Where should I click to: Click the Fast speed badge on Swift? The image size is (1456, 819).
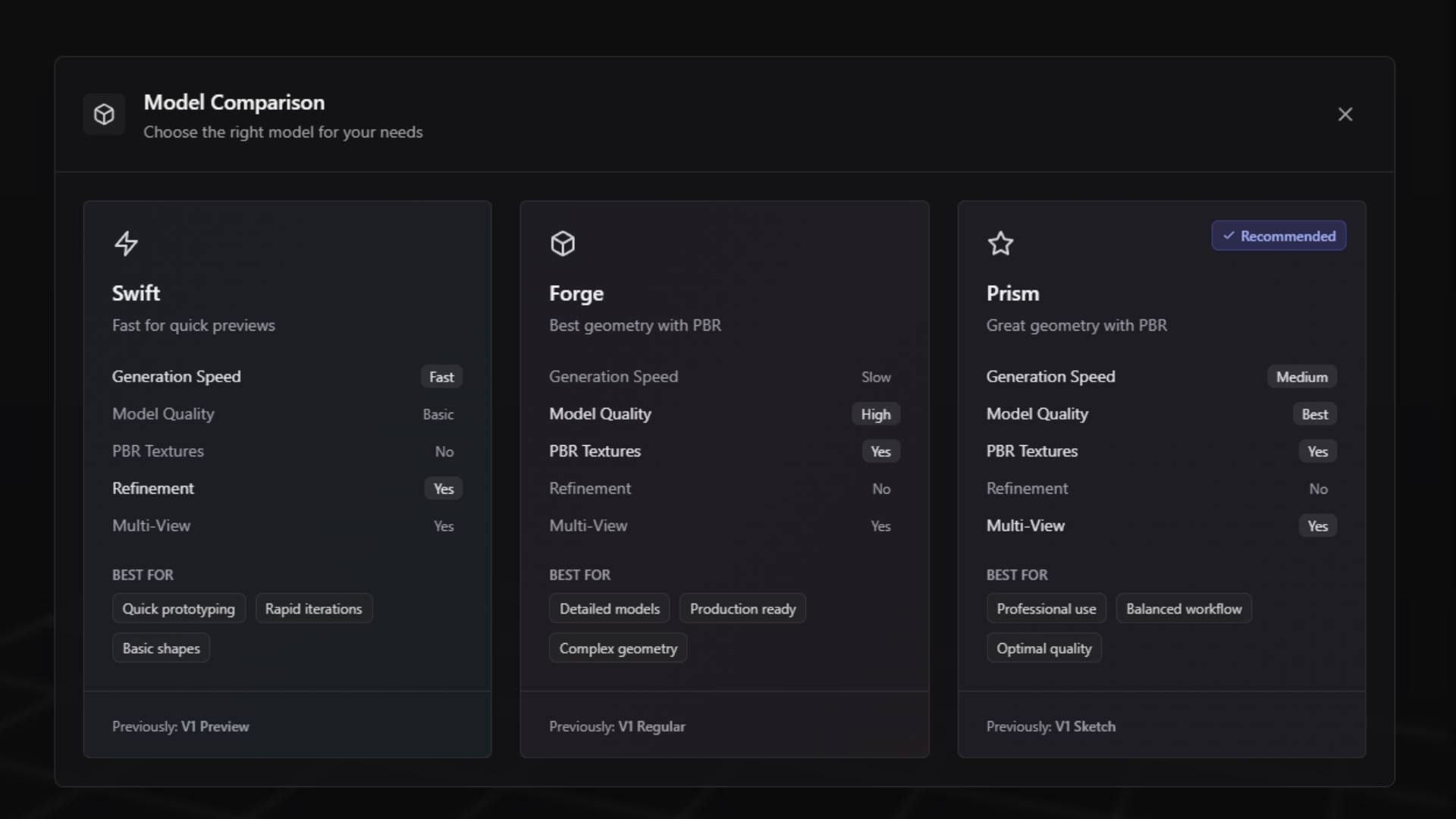click(441, 377)
